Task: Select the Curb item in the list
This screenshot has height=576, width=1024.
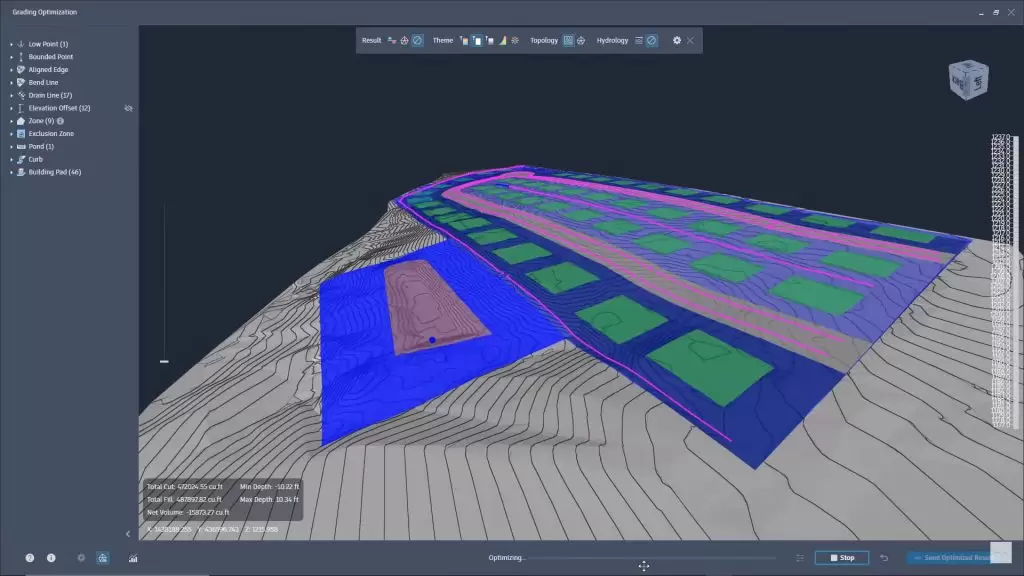Action: click(x=36, y=159)
